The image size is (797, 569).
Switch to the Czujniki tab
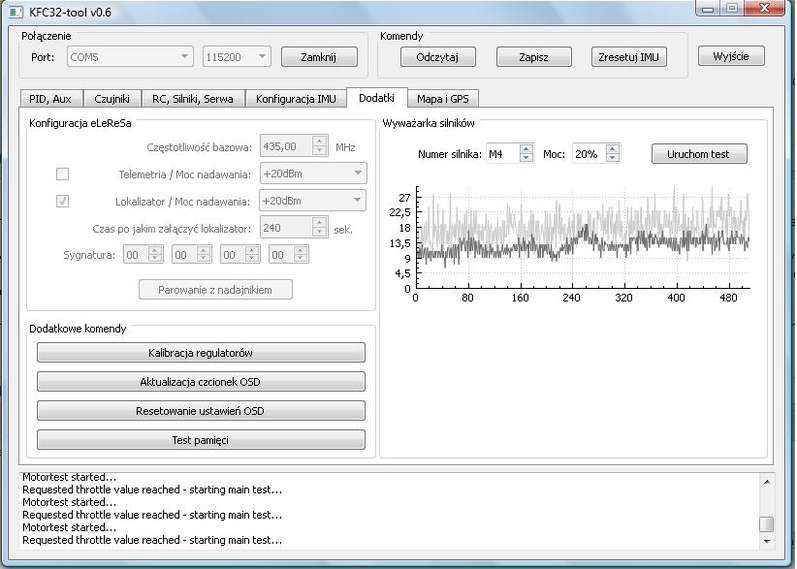tap(112, 99)
